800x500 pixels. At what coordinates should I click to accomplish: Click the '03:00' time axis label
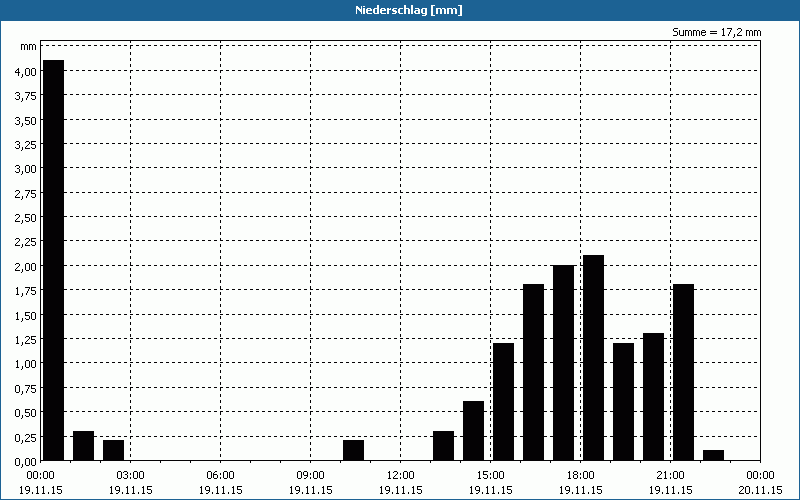[x=131, y=476]
